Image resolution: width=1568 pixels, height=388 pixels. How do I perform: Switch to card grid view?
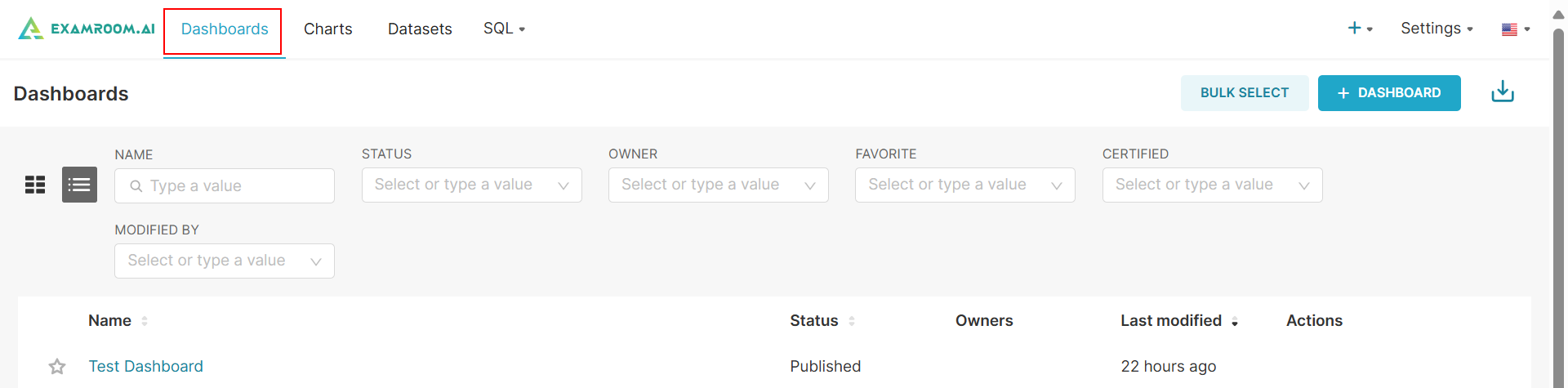pos(35,185)
